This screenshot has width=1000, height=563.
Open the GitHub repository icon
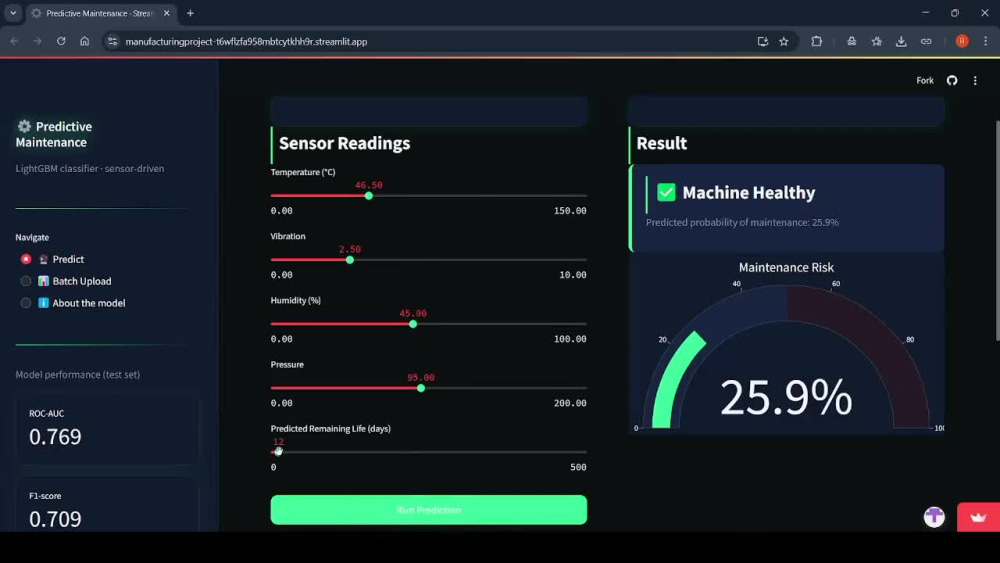[x=952, y=80]
